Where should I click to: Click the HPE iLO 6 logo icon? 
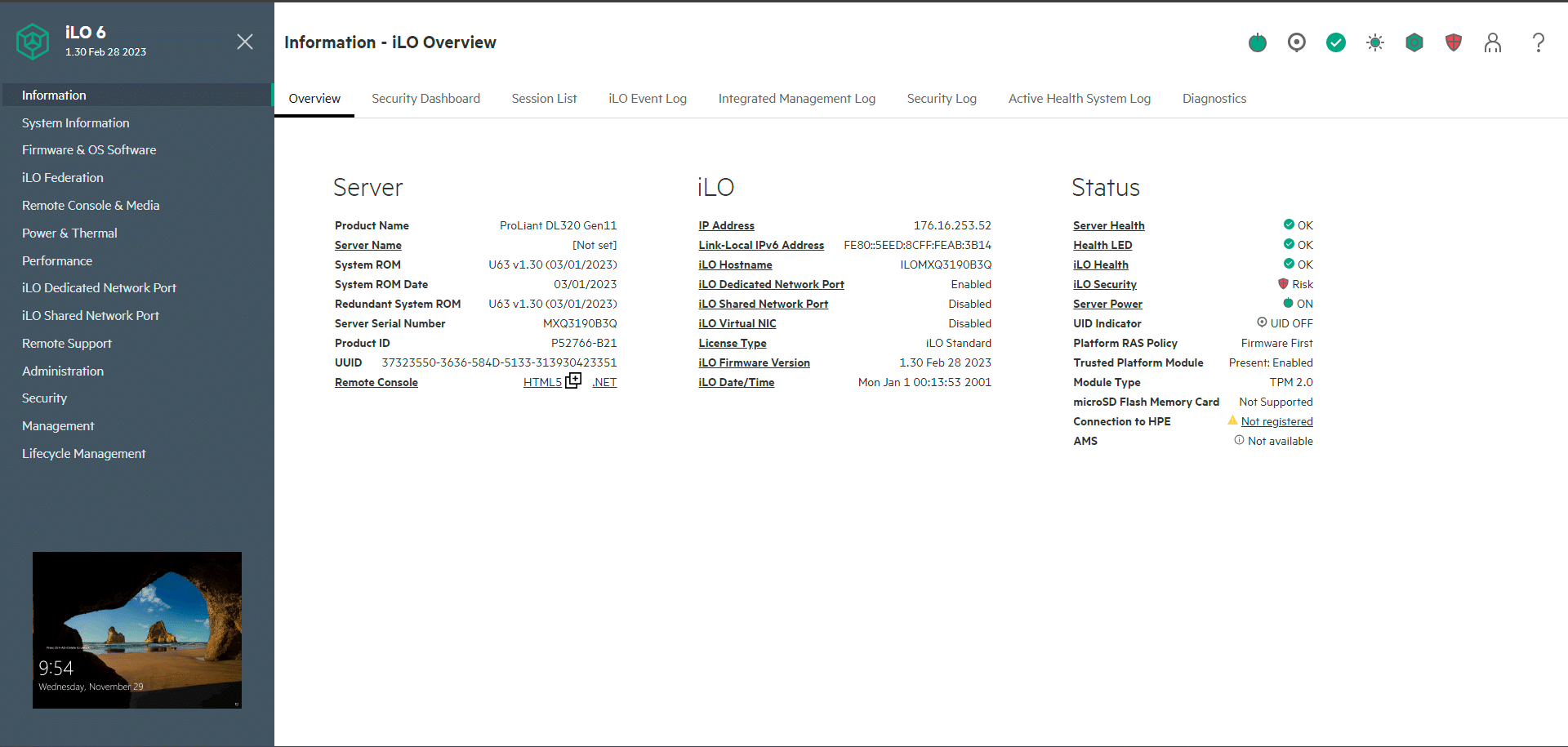(33, 41)
